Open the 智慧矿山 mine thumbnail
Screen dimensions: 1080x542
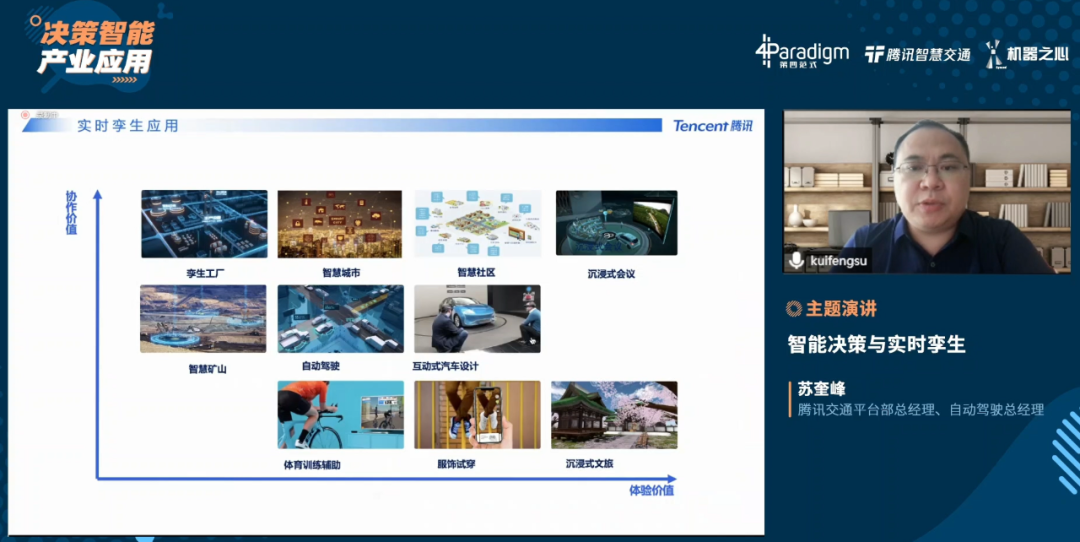tap(203, 319)
